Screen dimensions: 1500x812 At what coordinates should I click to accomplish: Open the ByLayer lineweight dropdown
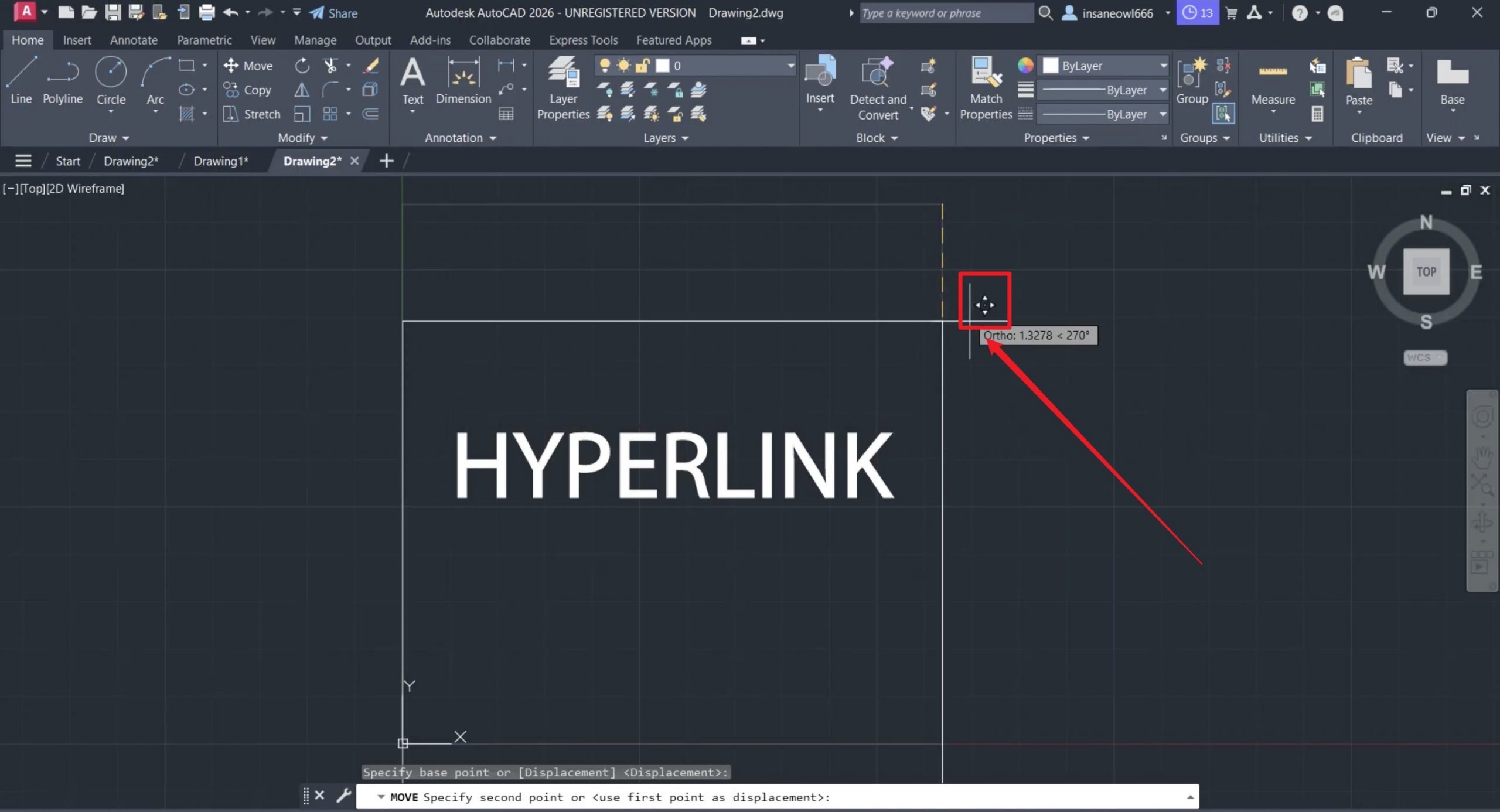tap(1163, 90)
